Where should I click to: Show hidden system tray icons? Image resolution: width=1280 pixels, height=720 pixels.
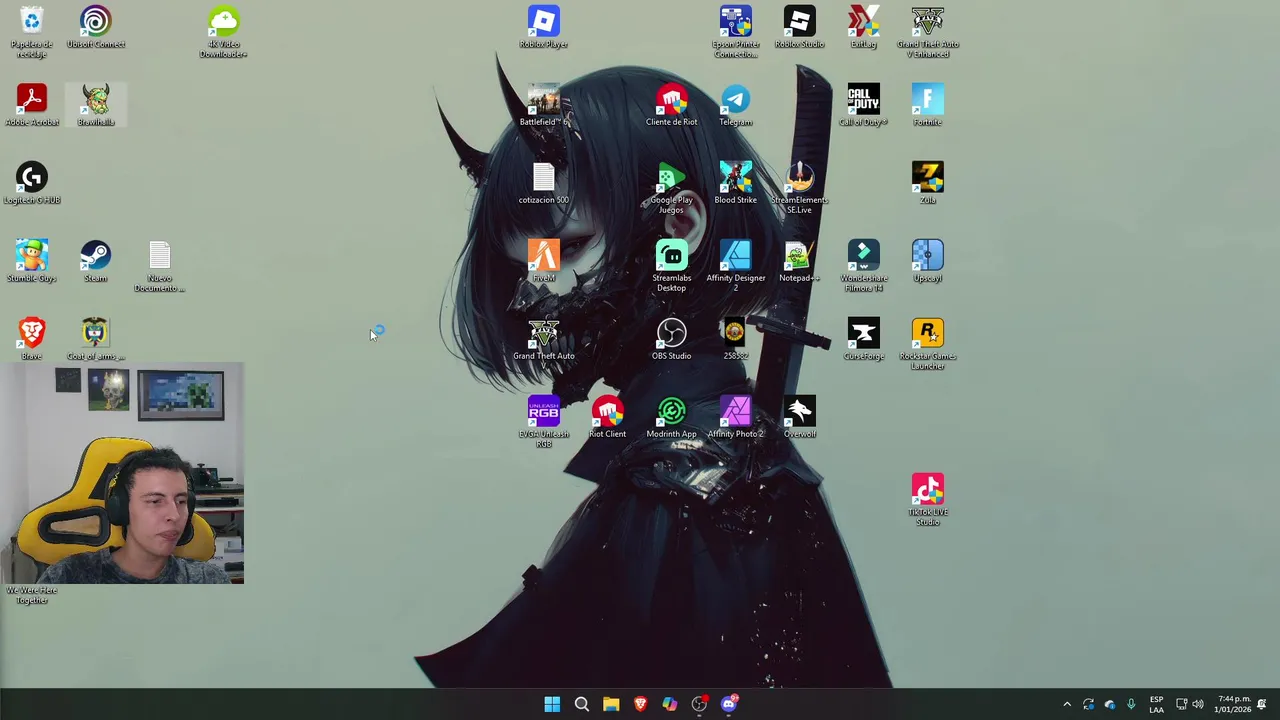[1067, 704]
